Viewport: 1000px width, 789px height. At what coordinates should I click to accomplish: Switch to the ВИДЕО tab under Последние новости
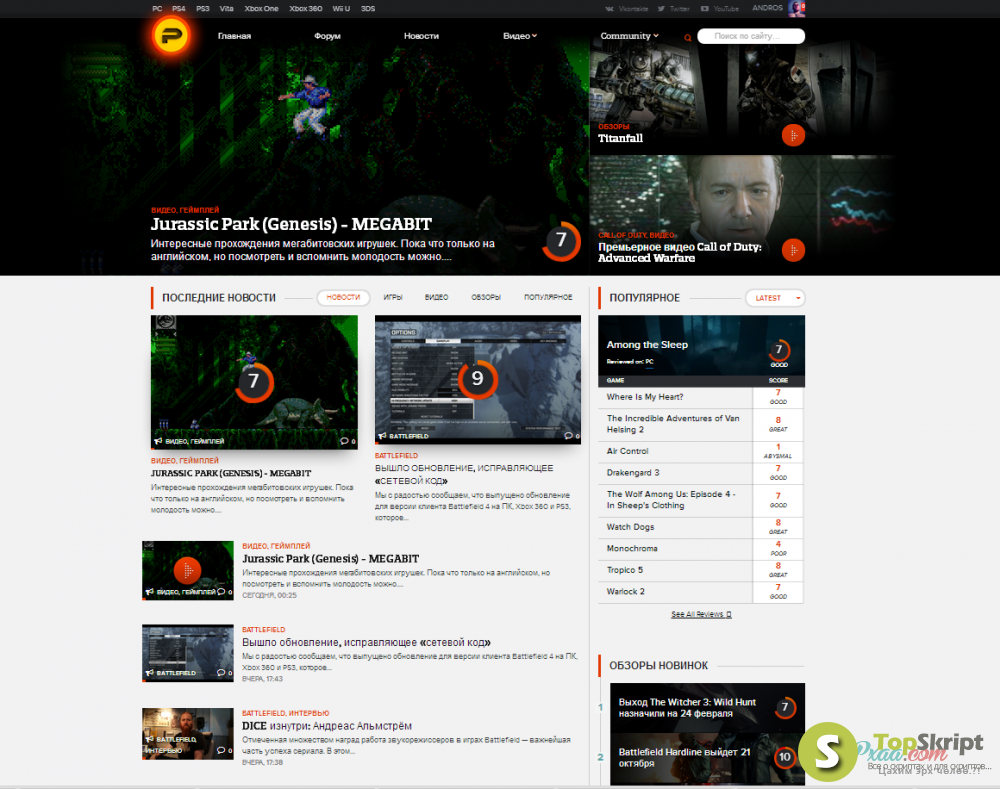(x=436, y=297)
